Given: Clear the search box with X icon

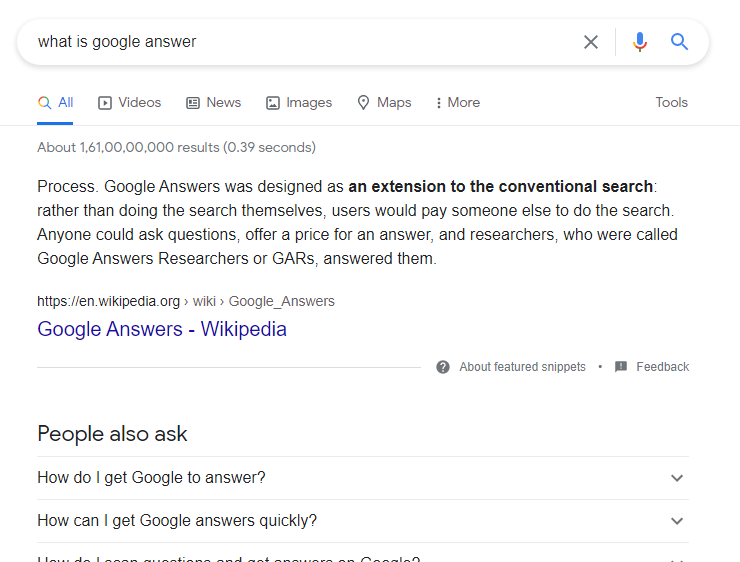Looking at the screenshot, I should (x=591, y=42).
